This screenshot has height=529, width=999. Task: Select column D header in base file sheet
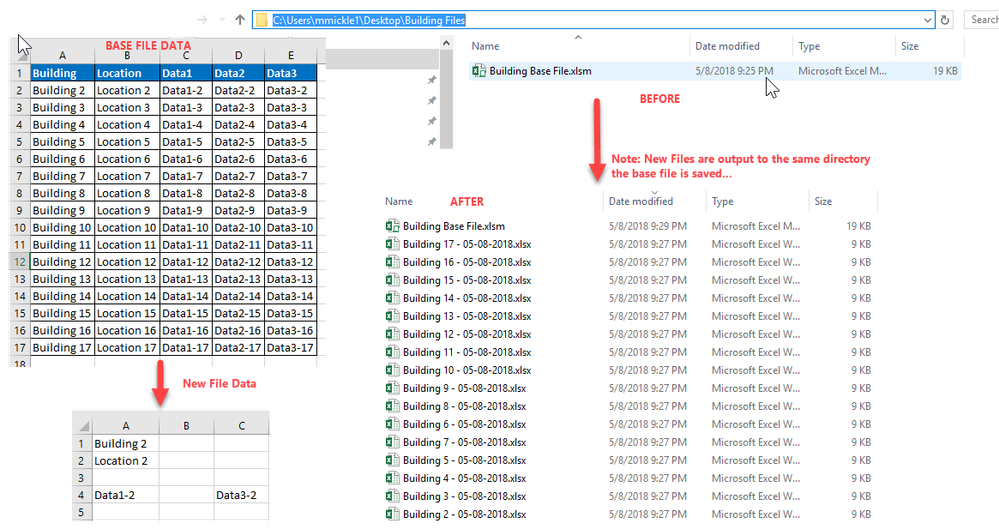click(238, 55)
